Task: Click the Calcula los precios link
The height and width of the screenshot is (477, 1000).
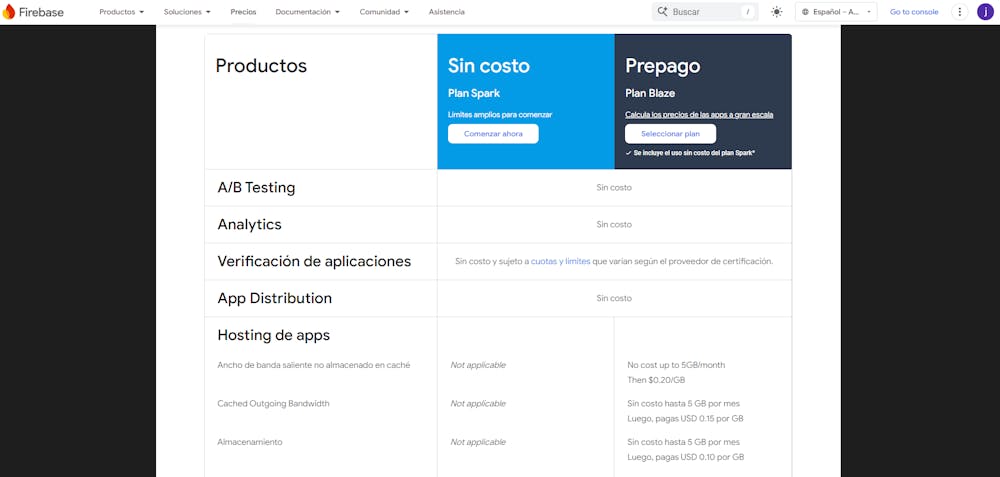Action: 699,115
